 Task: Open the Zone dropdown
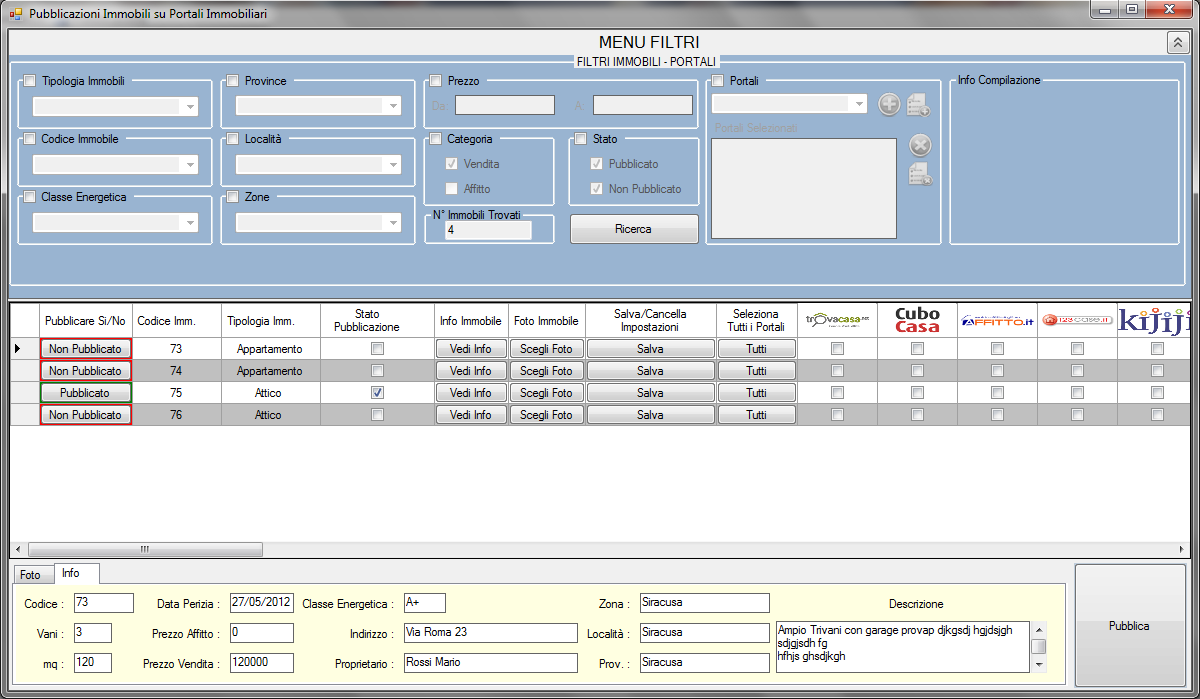[x=393, y=223]
